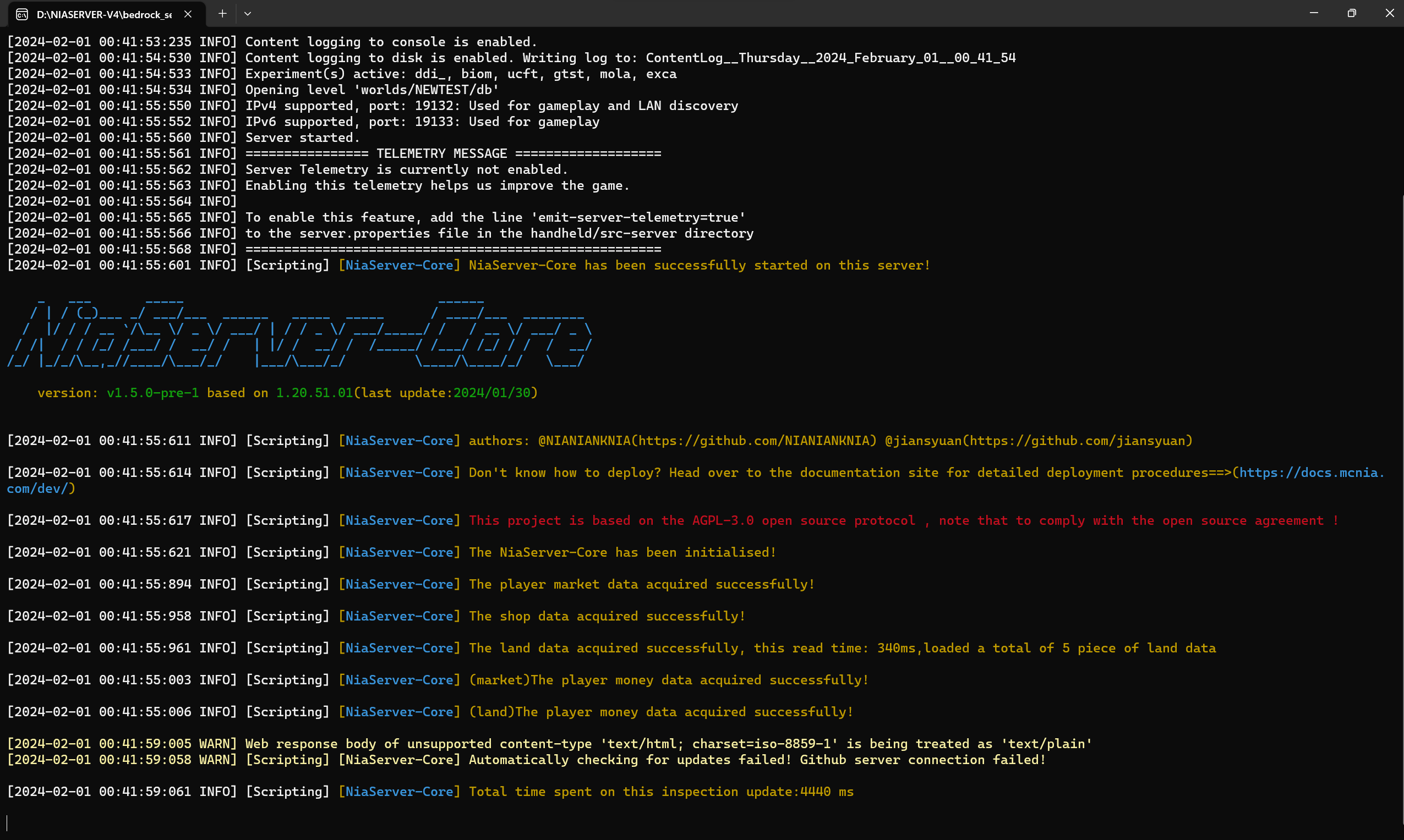Click the TELEMETRY MESSAGE header line
This screenshot has width=1404, height=840.
coord(334,153)
